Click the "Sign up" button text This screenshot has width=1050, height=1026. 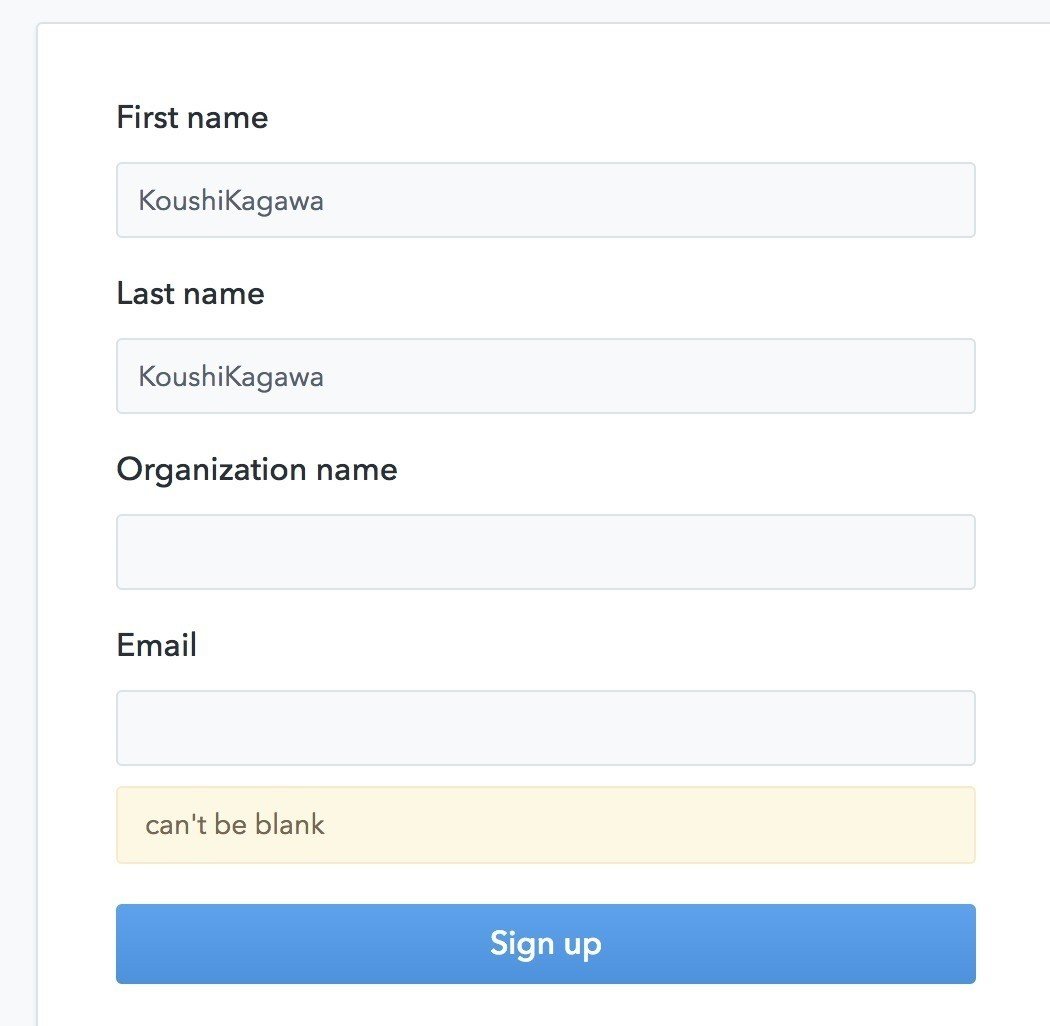pos(545,944)
